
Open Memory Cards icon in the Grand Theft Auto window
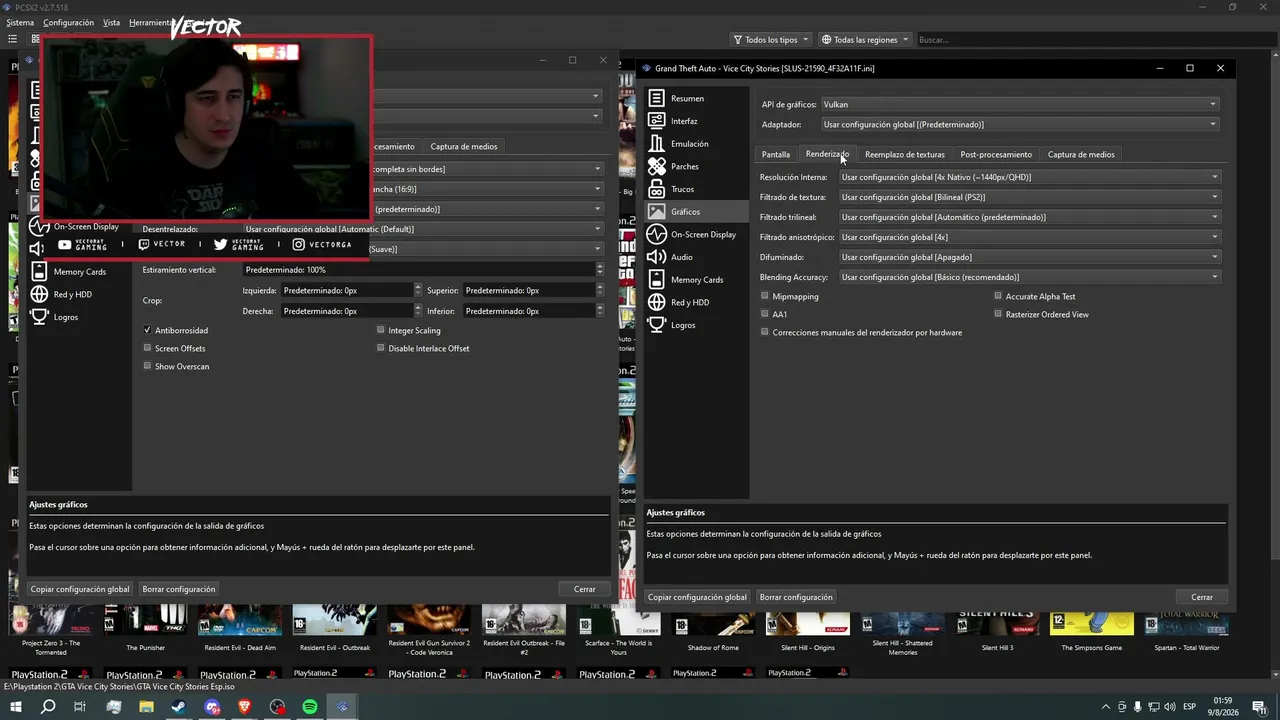point(656,280)
